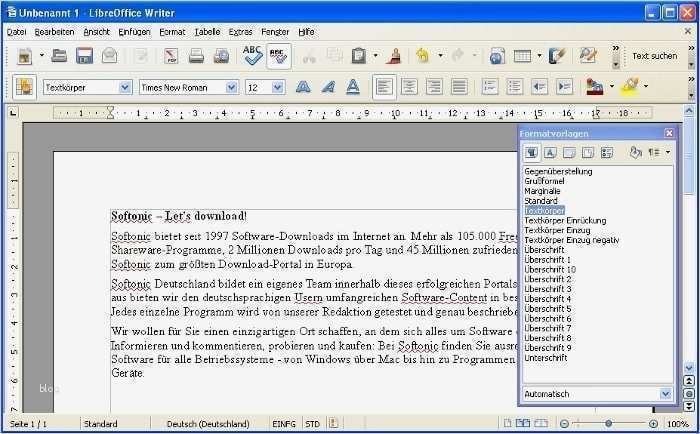Toggle STD selection mode in status bar
700x434 pixels.
312,424
